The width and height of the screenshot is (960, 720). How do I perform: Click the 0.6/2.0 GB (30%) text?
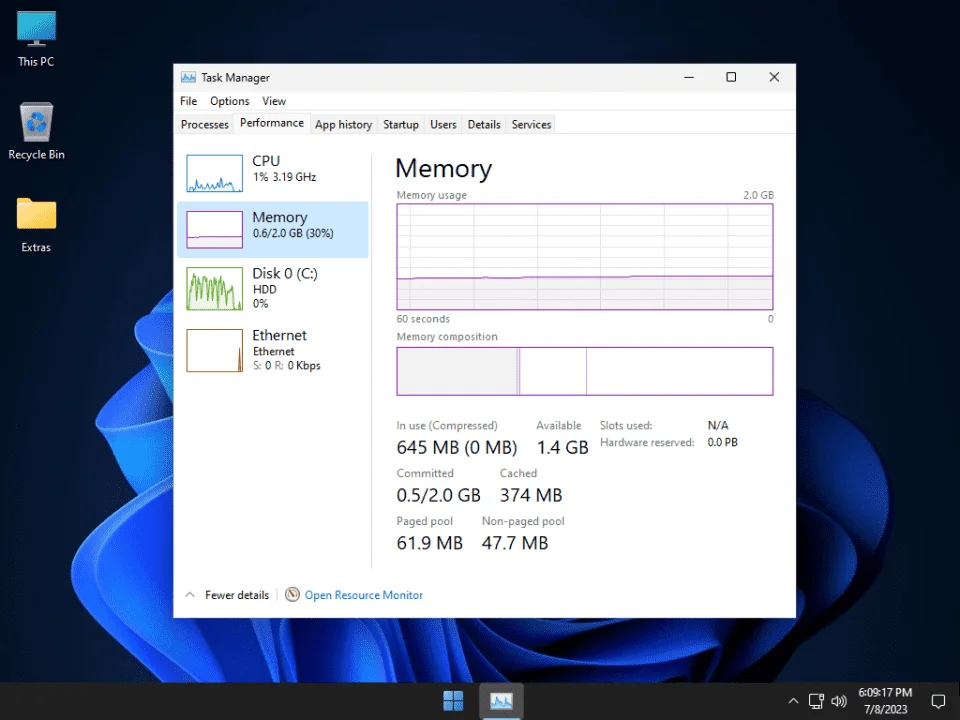coord(293,233)
